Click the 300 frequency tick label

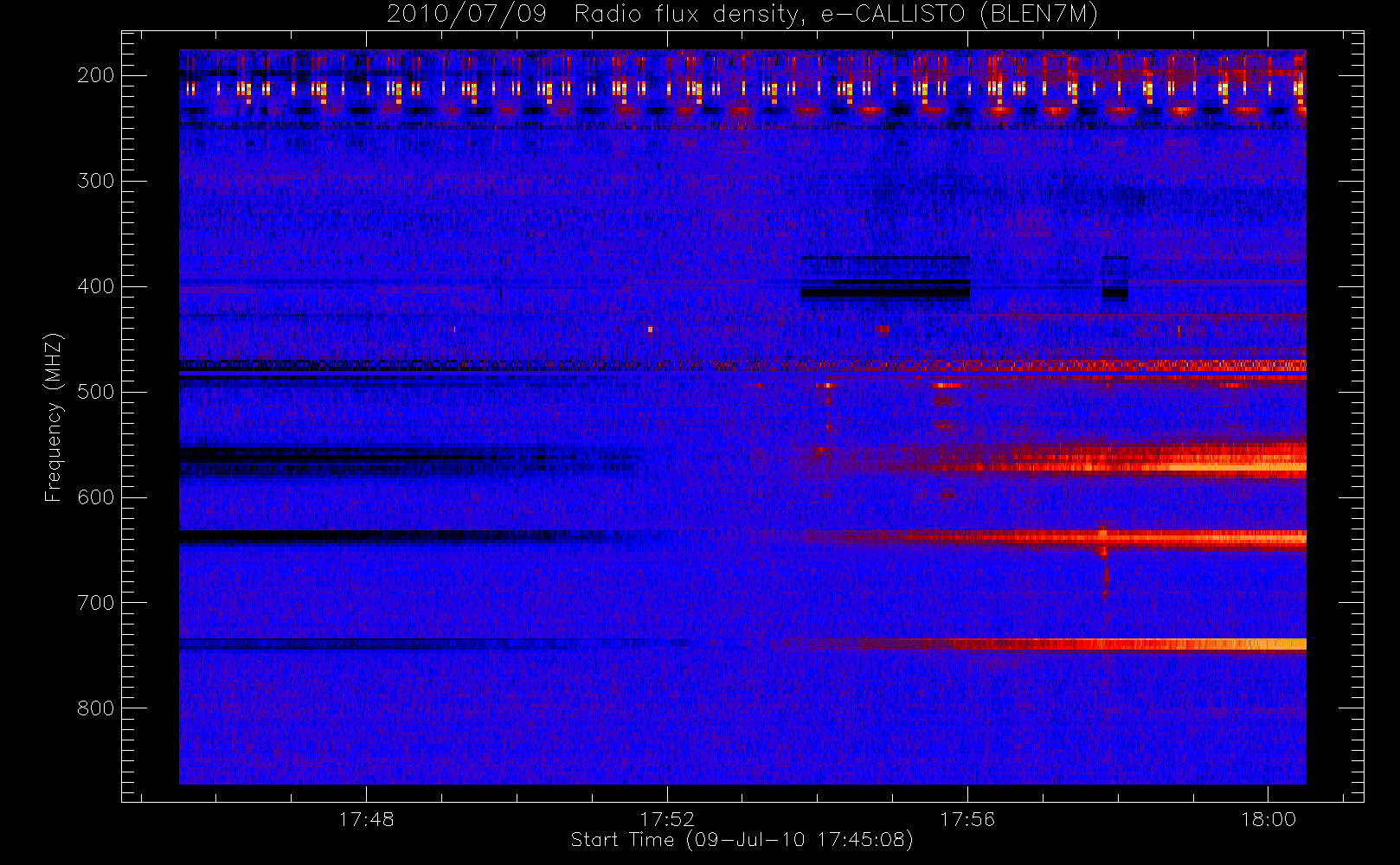(x=95, y=181)
